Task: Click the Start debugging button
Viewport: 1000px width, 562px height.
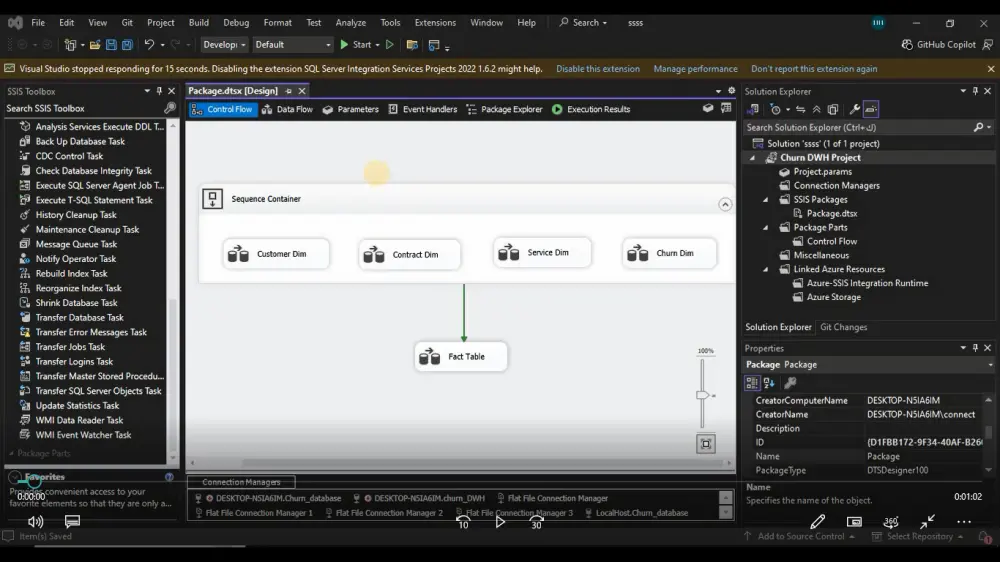Action: click(x=356, y=45)
